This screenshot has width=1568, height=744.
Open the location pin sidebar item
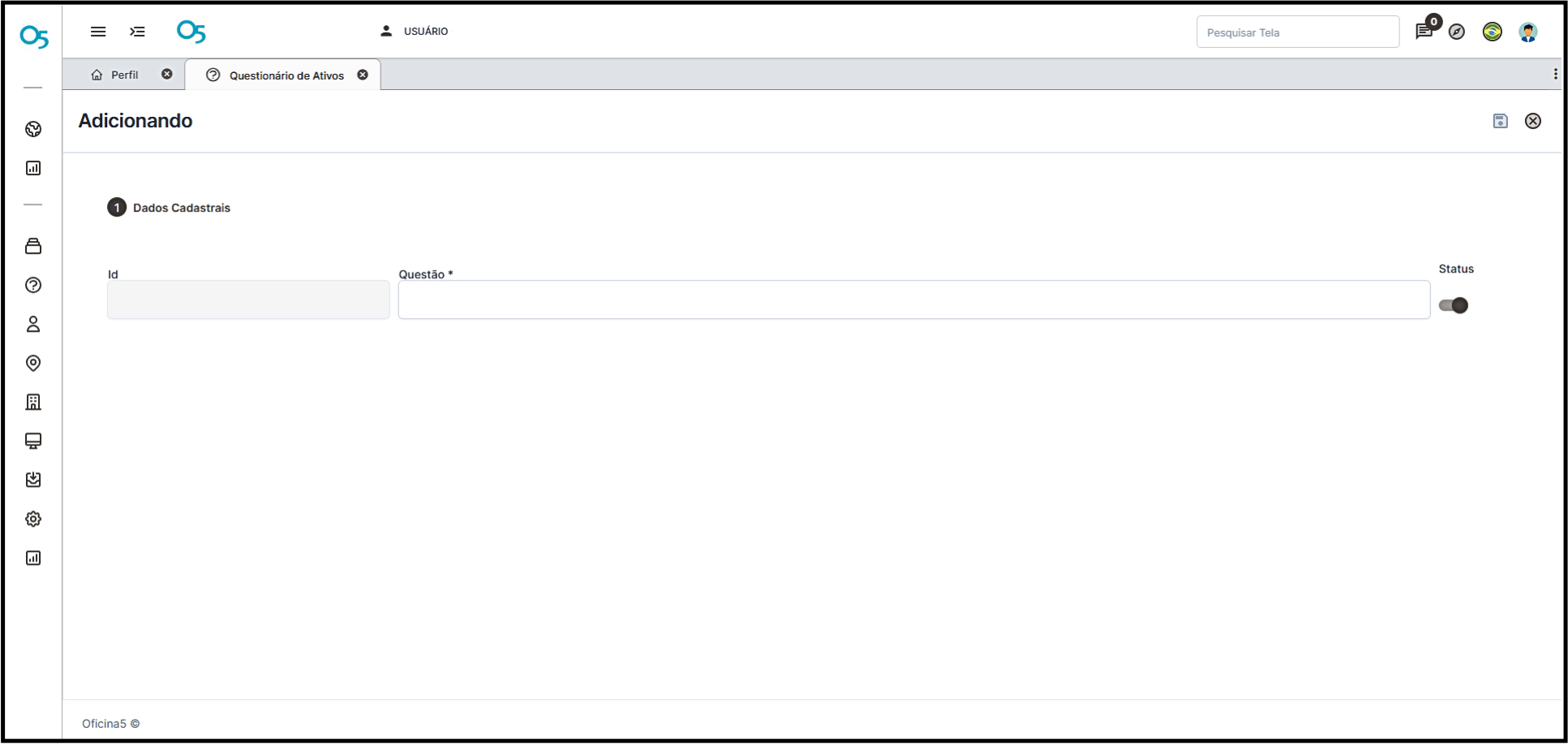coord(33,363)
